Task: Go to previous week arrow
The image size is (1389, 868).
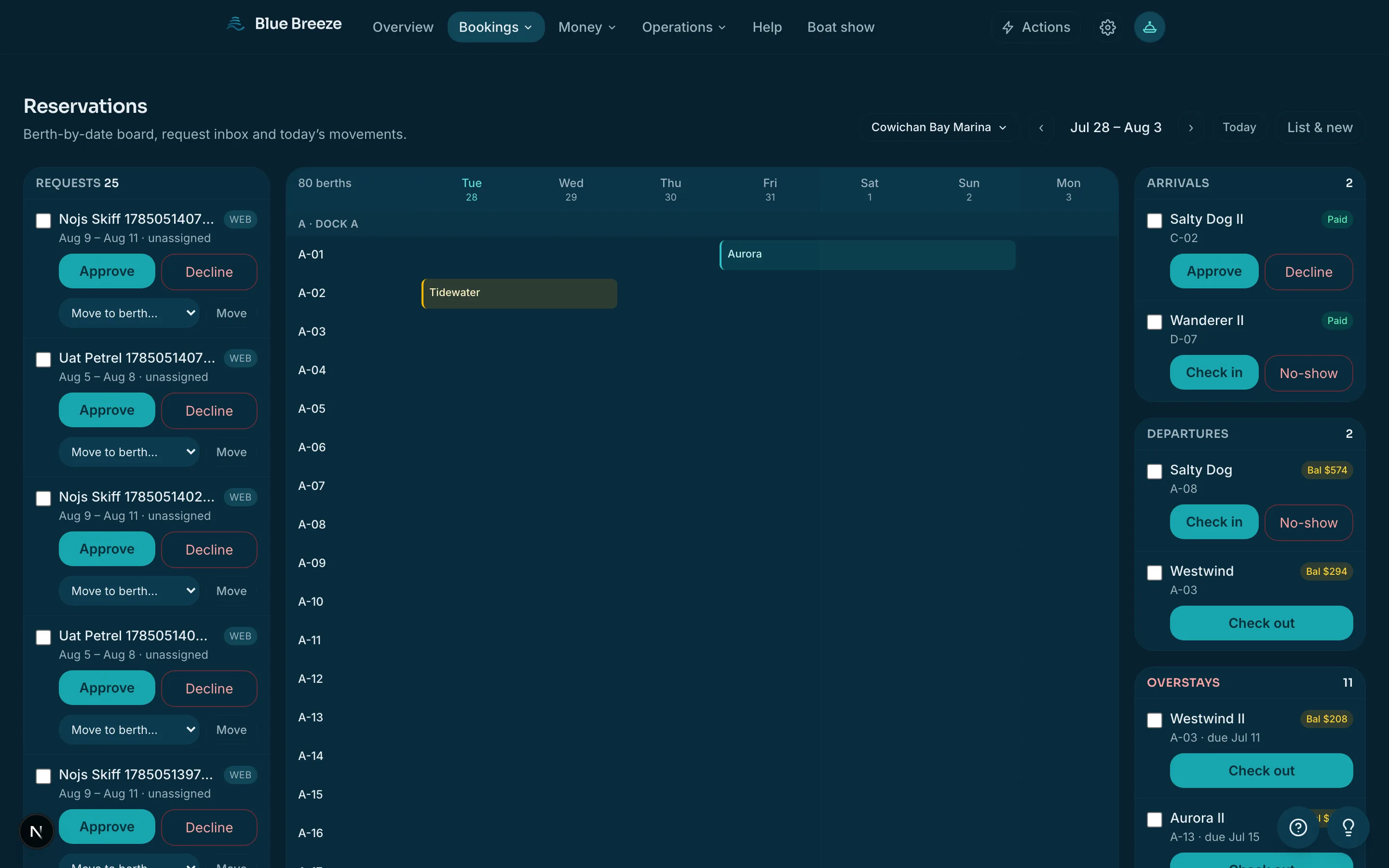Action: 1041,127
